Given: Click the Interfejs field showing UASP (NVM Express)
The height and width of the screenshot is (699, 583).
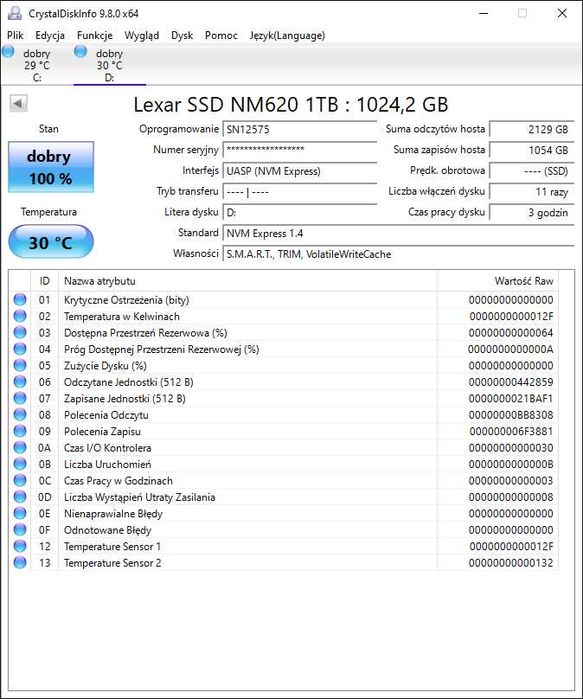Looking at the screenshot, I should pyautogui.click(x=300, y=171).
